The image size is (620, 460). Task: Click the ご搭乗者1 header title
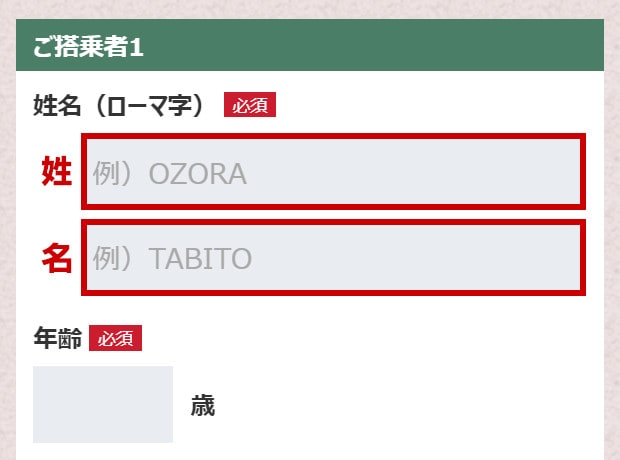(x=89, y=46)
